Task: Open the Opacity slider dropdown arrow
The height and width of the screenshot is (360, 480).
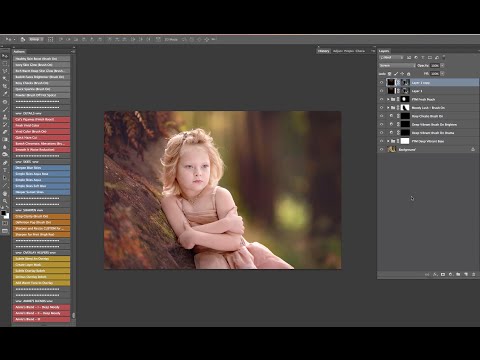Action: 442,66
